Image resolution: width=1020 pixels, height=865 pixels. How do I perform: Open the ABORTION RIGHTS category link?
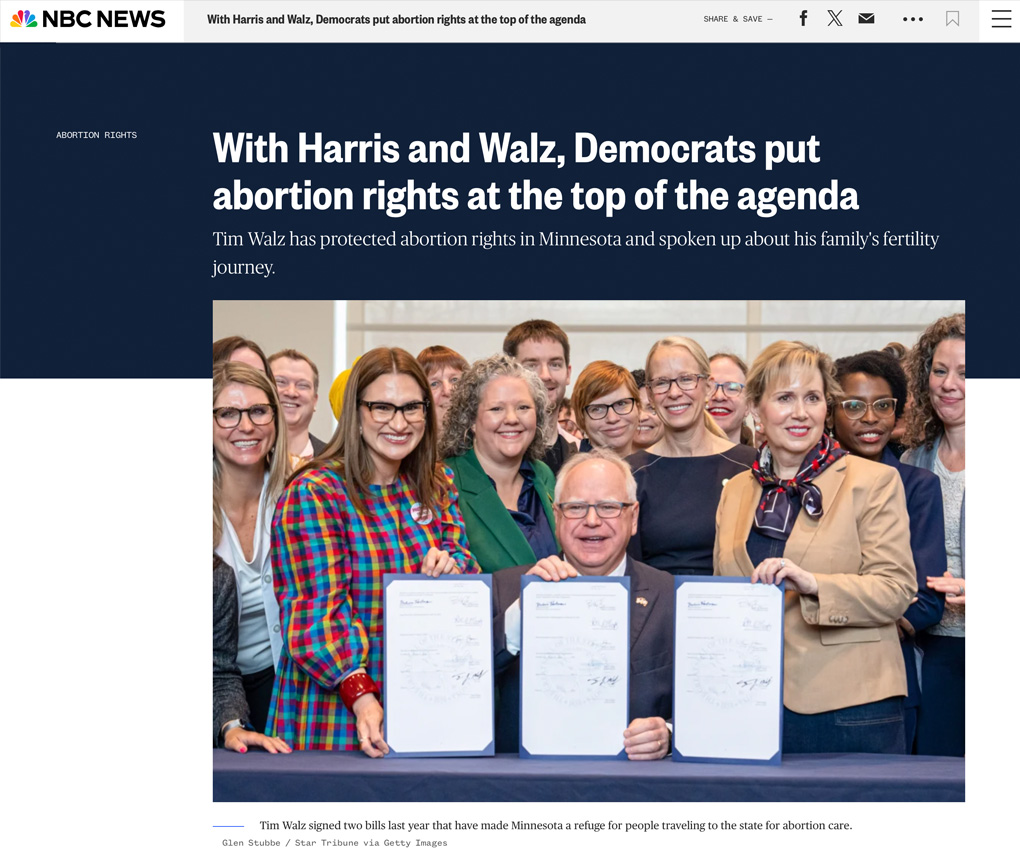(96, 135)
